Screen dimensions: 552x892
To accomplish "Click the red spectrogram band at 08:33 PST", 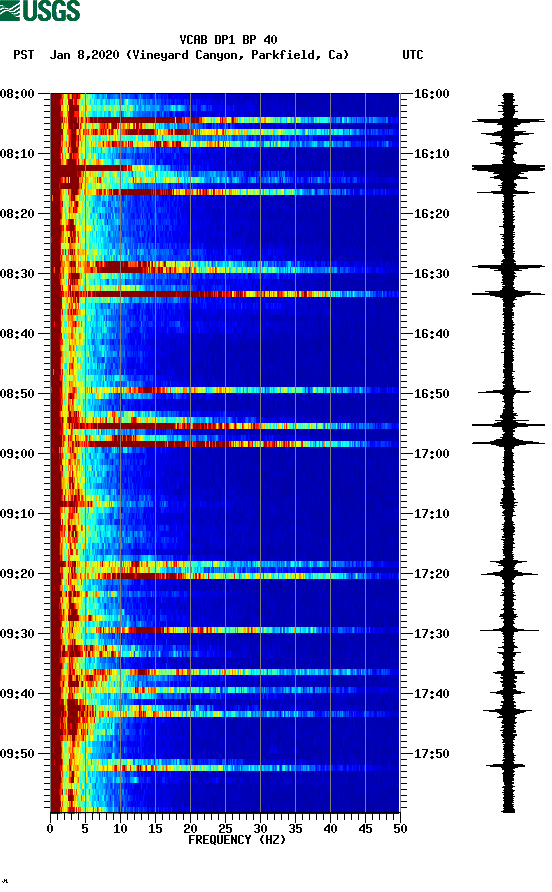I will point(225,294).
